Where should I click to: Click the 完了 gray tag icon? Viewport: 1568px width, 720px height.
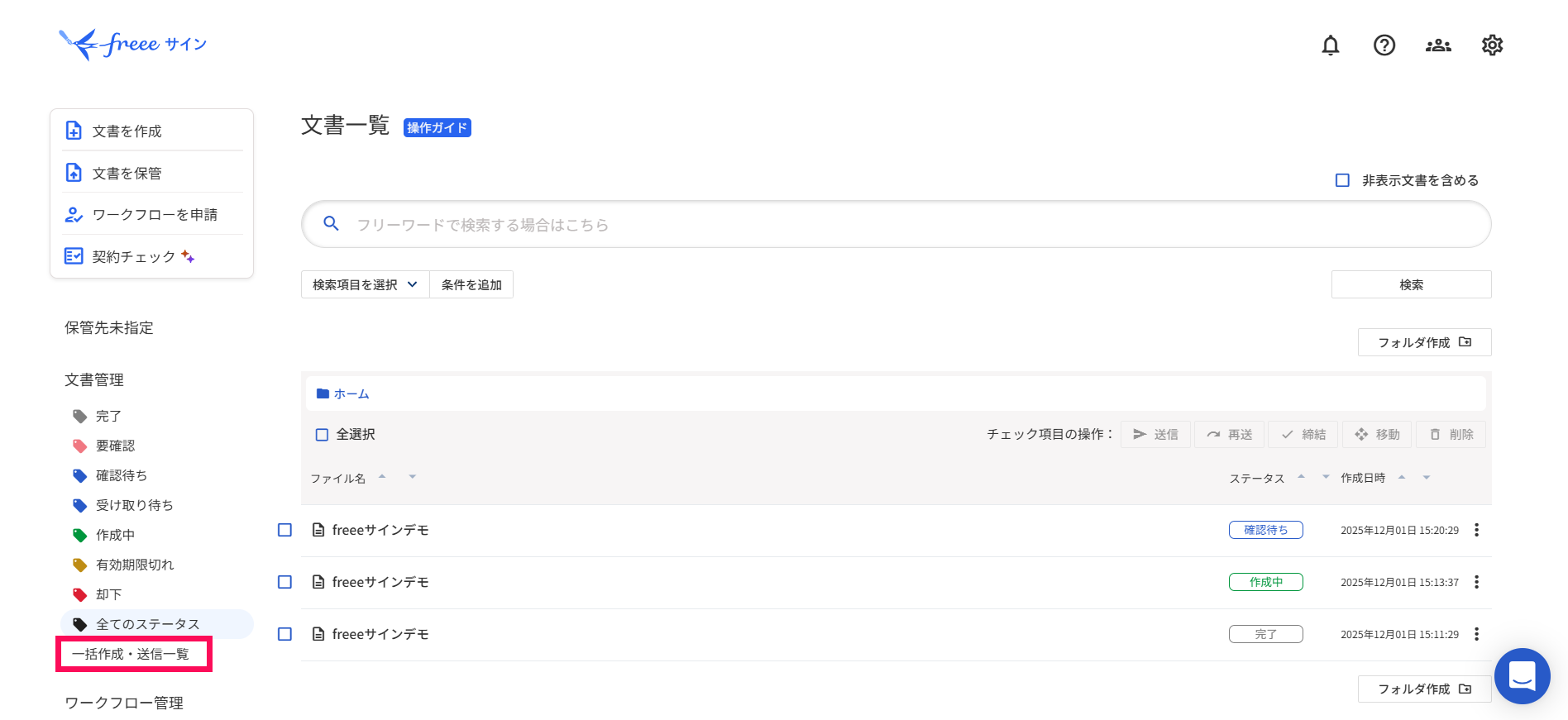click(79, 417)
